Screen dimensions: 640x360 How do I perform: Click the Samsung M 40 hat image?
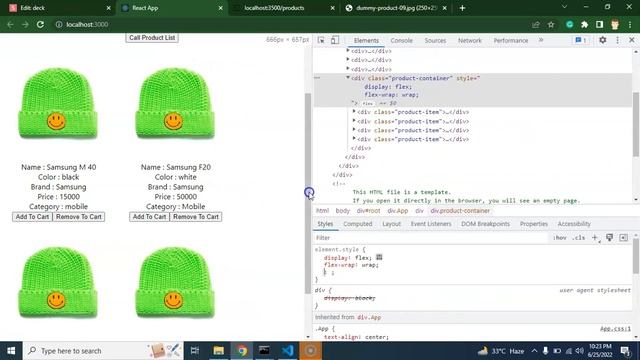(58, 104)
